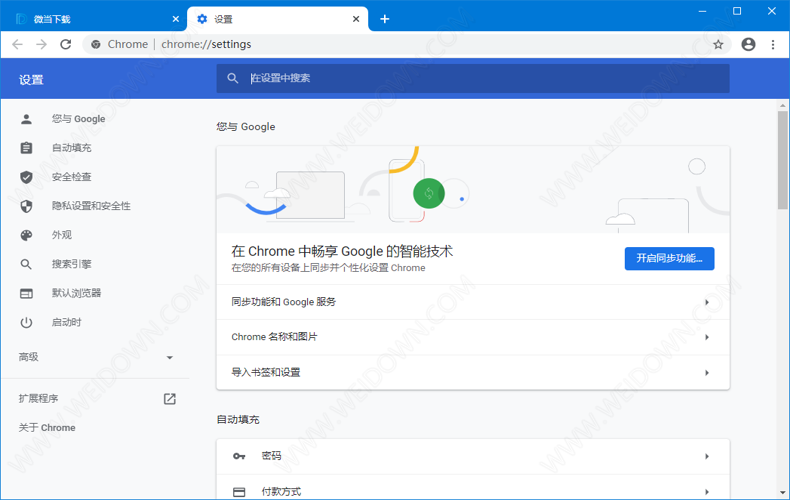Click the person icon beside 您与 Google
The image size is (790, 500).
pos(26,119)
